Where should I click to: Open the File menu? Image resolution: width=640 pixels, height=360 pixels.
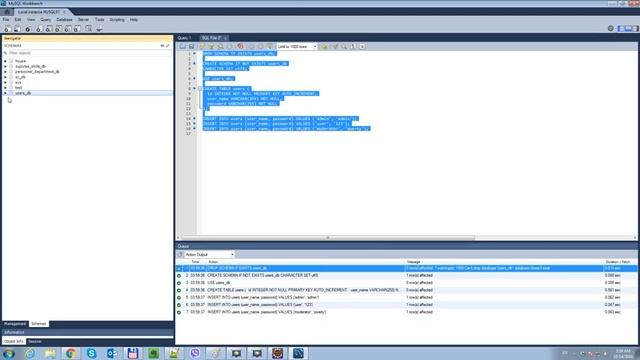point(6,20)
